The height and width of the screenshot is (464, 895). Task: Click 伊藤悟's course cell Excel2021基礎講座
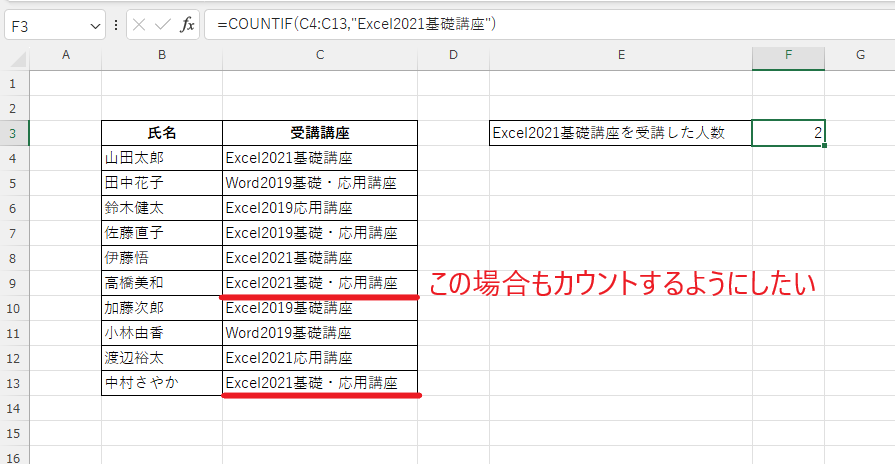coord(320,258)
